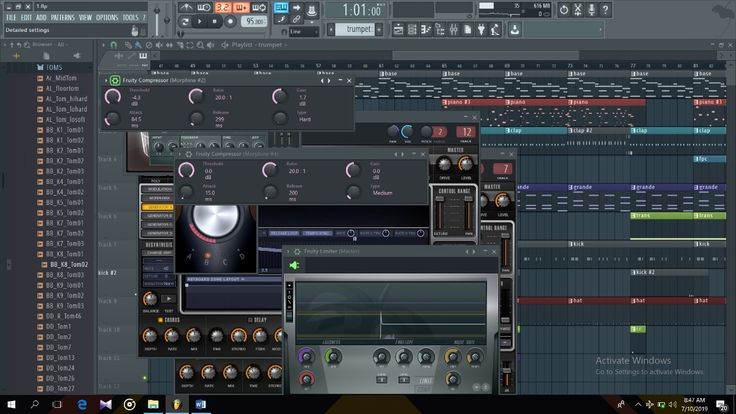Toggle the 3.2 countdown-before-recording button

coord(223,8)
